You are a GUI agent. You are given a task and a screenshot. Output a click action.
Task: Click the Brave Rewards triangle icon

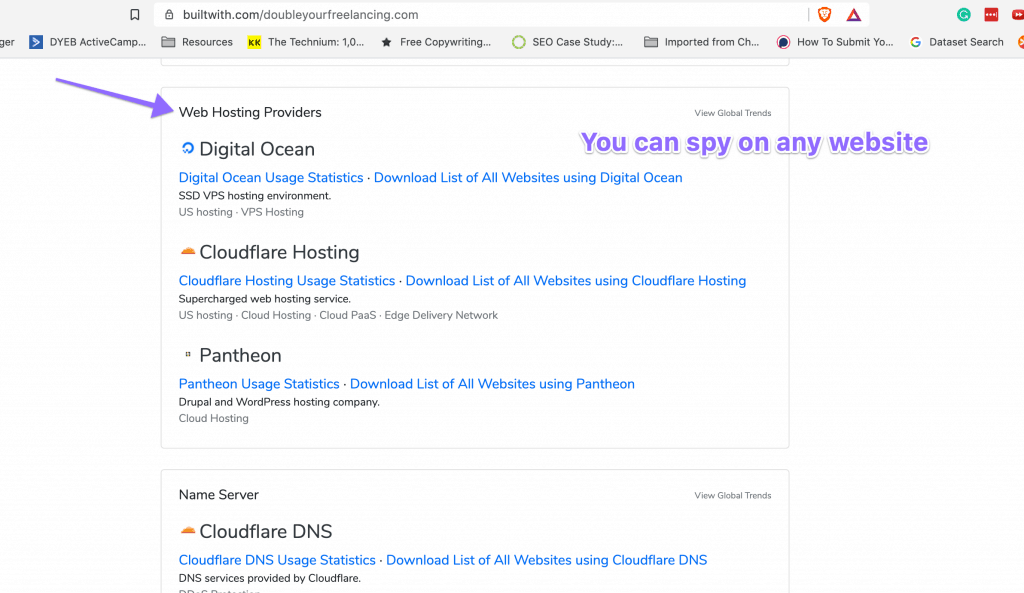click(x=854, y=14)
